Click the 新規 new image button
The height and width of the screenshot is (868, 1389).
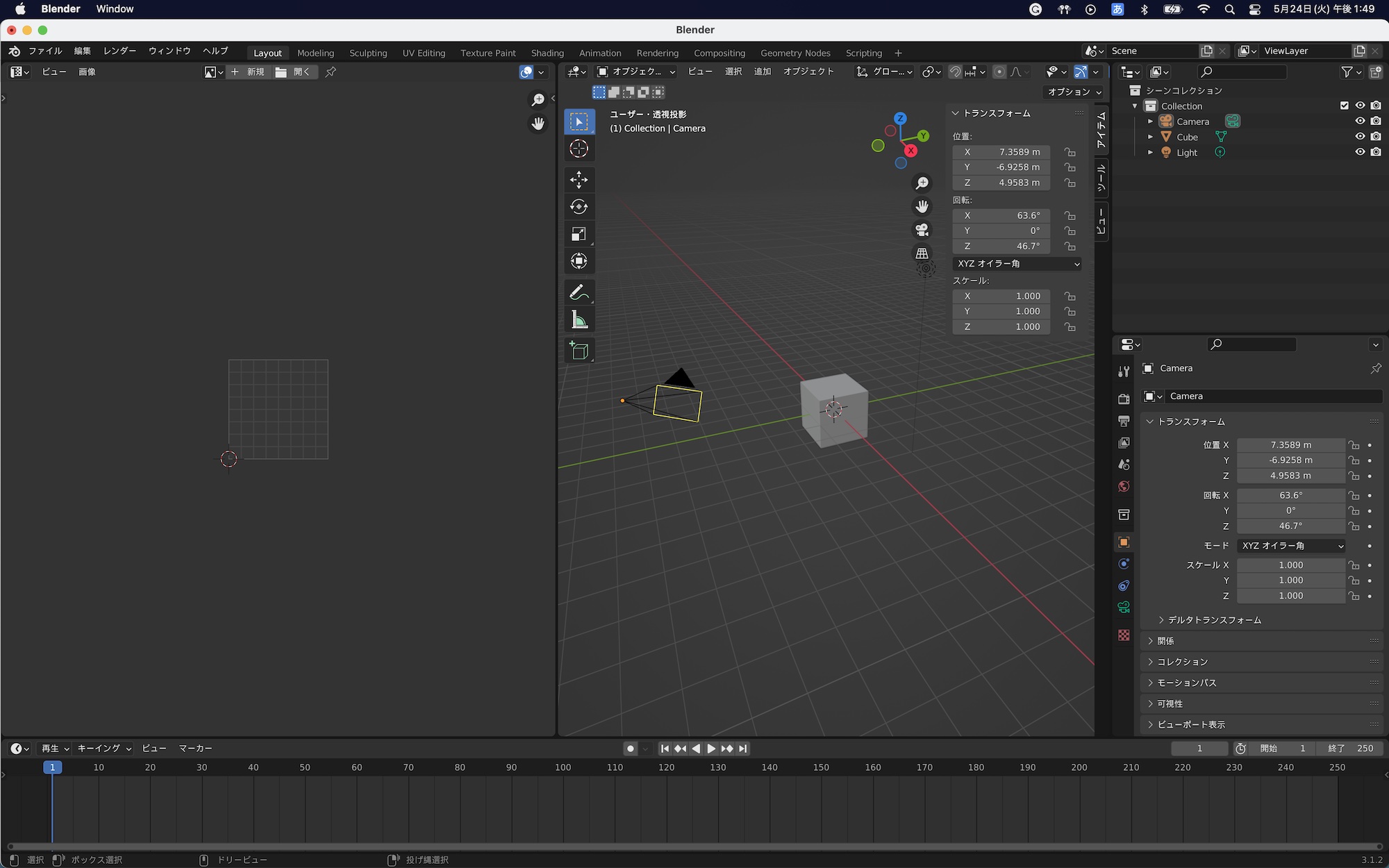pos(249,72)
